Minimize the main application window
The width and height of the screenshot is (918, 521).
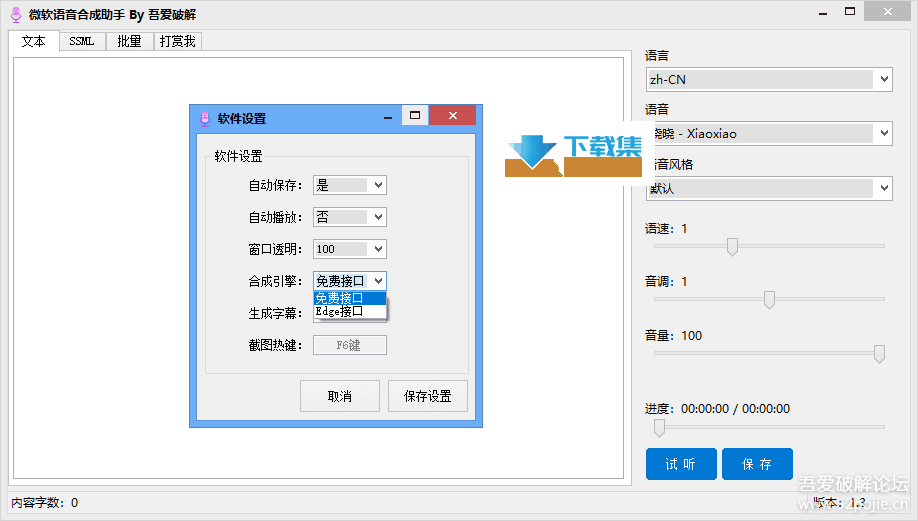(x=823, y=12)
